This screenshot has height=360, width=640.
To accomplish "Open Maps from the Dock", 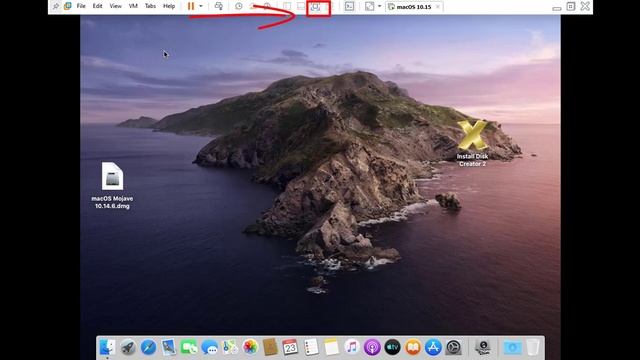I will [230, 347].
